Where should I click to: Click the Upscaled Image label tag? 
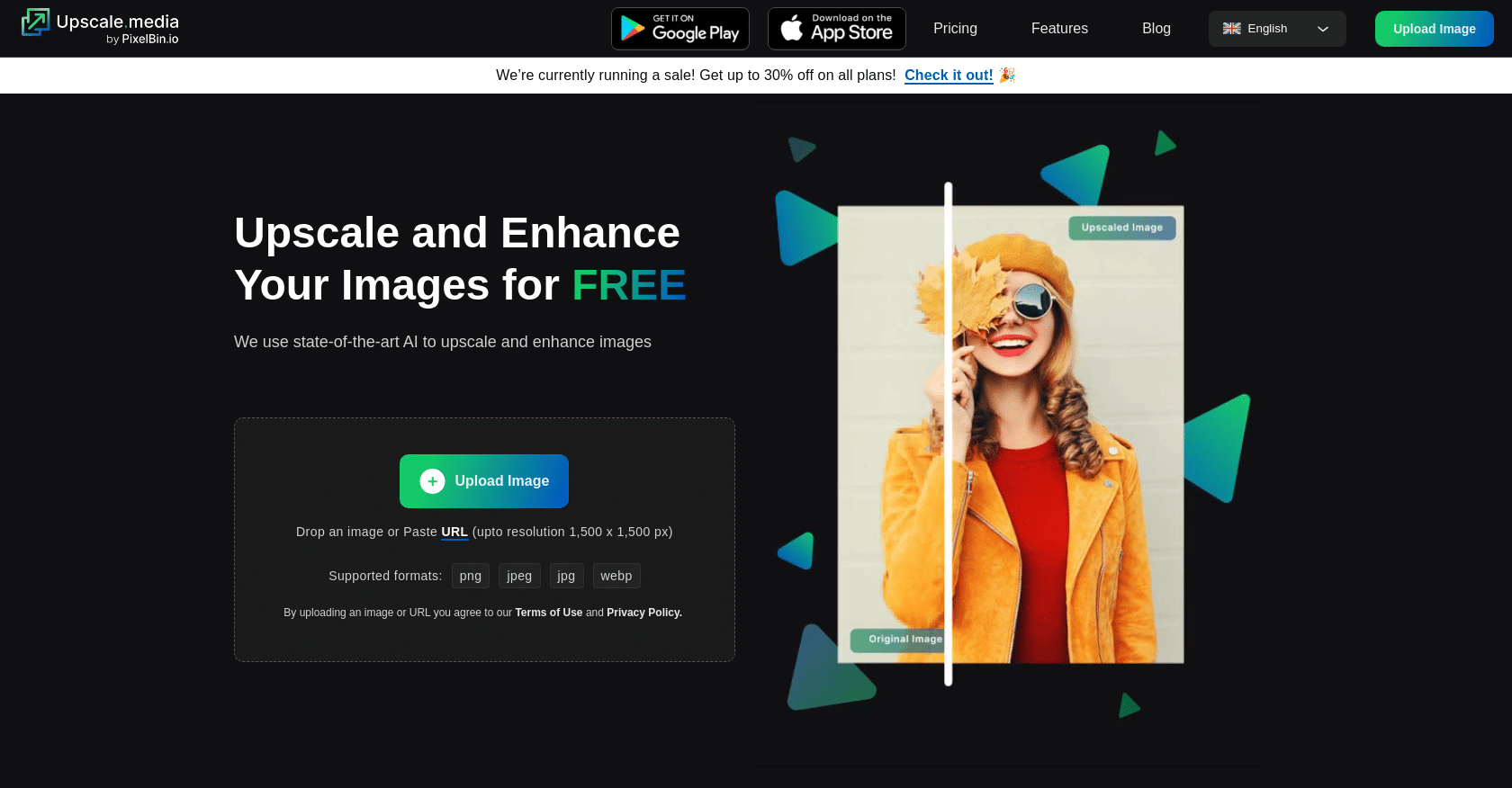pos(1121,228)
